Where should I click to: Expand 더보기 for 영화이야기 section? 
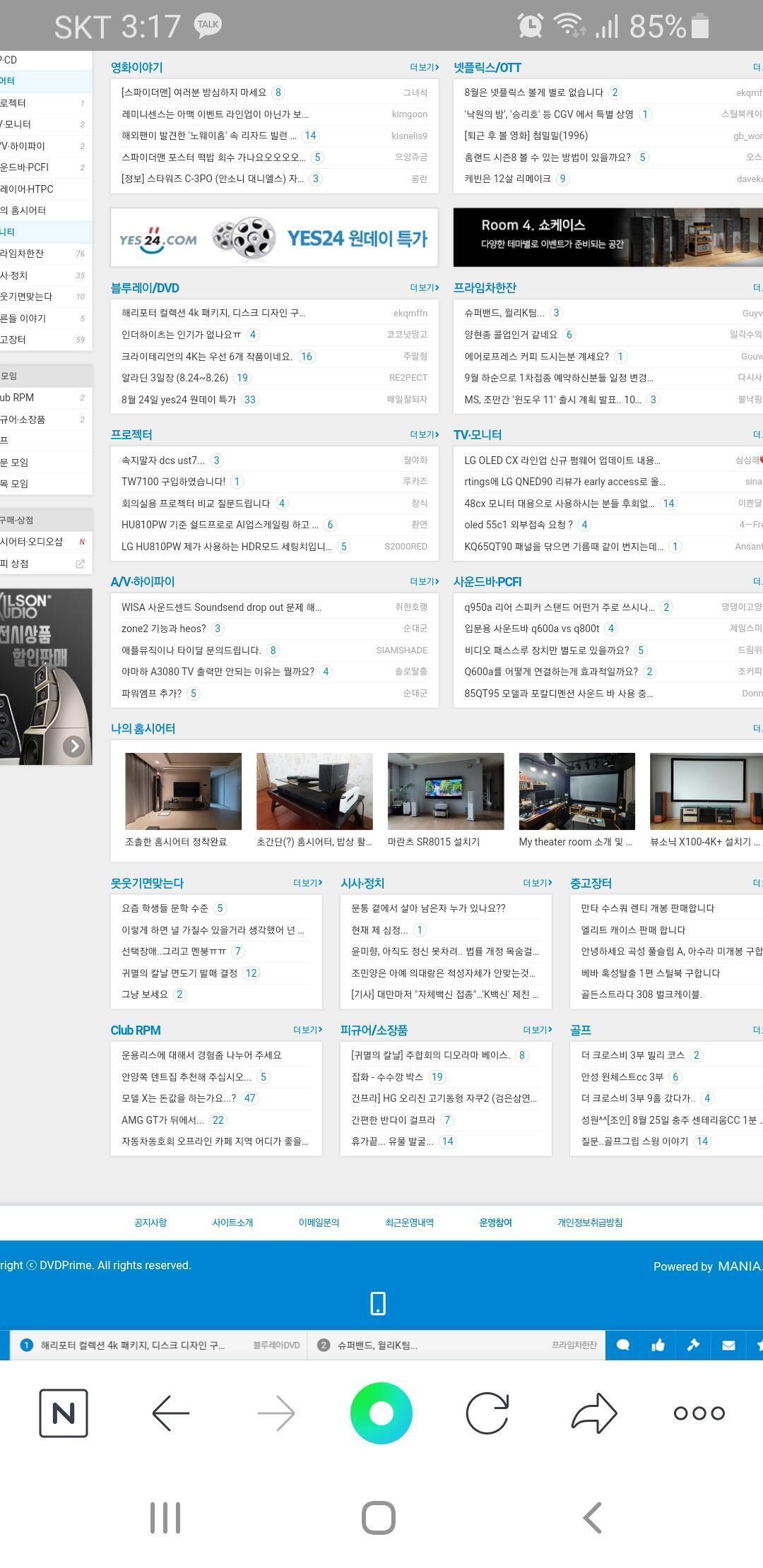[x=425, y=67]
